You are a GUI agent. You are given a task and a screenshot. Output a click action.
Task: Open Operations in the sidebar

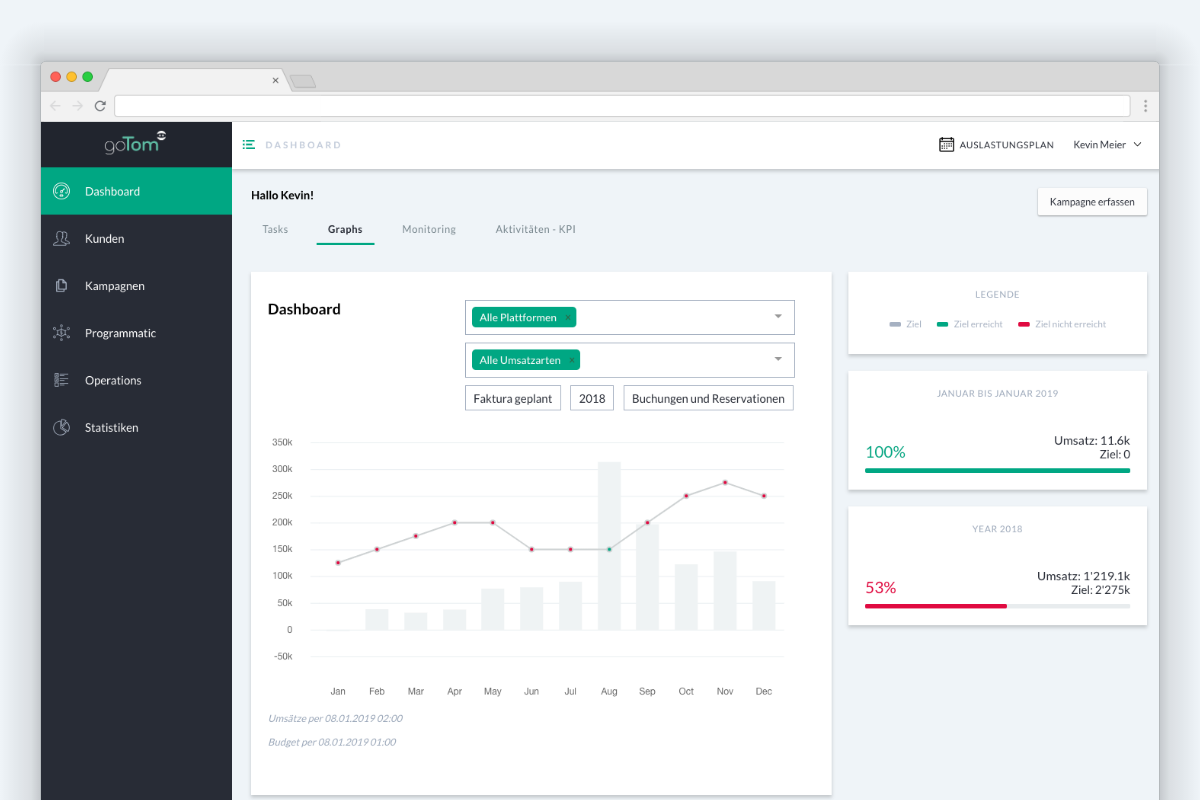(x=136, y=380)
